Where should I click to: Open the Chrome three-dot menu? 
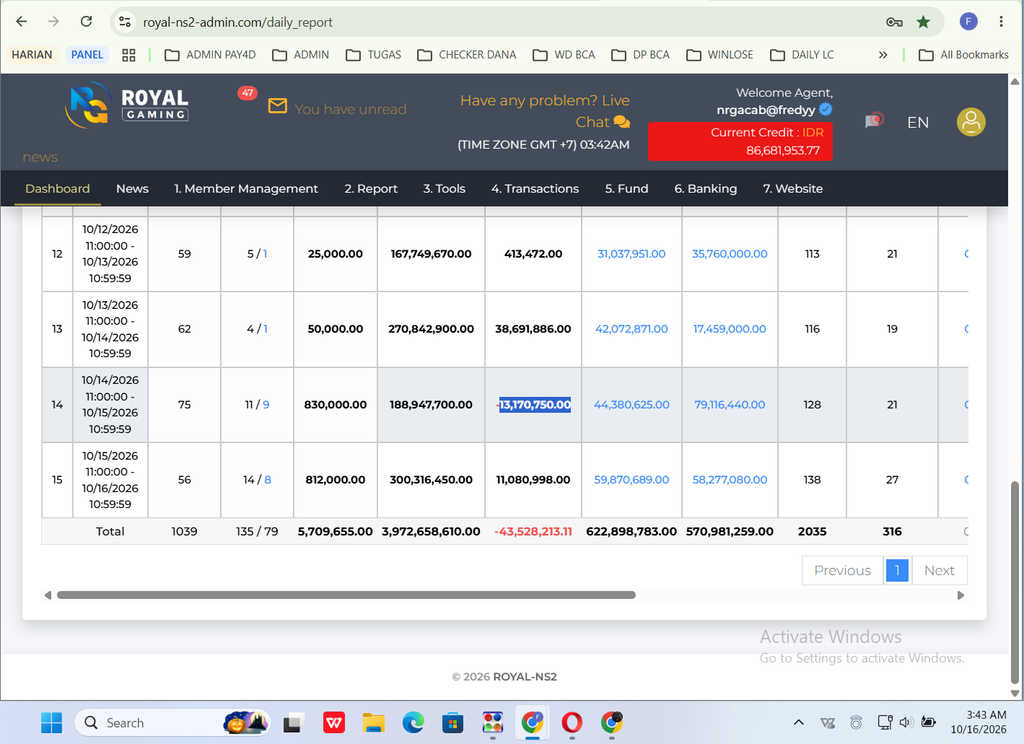1000,22
